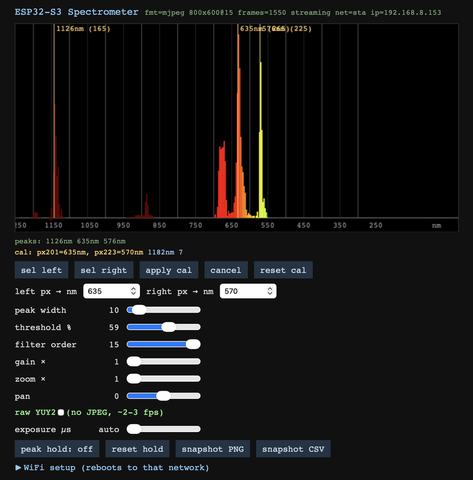Reset calibration with reset cal button
Screen dimensions: 473x480
[283, 270]
